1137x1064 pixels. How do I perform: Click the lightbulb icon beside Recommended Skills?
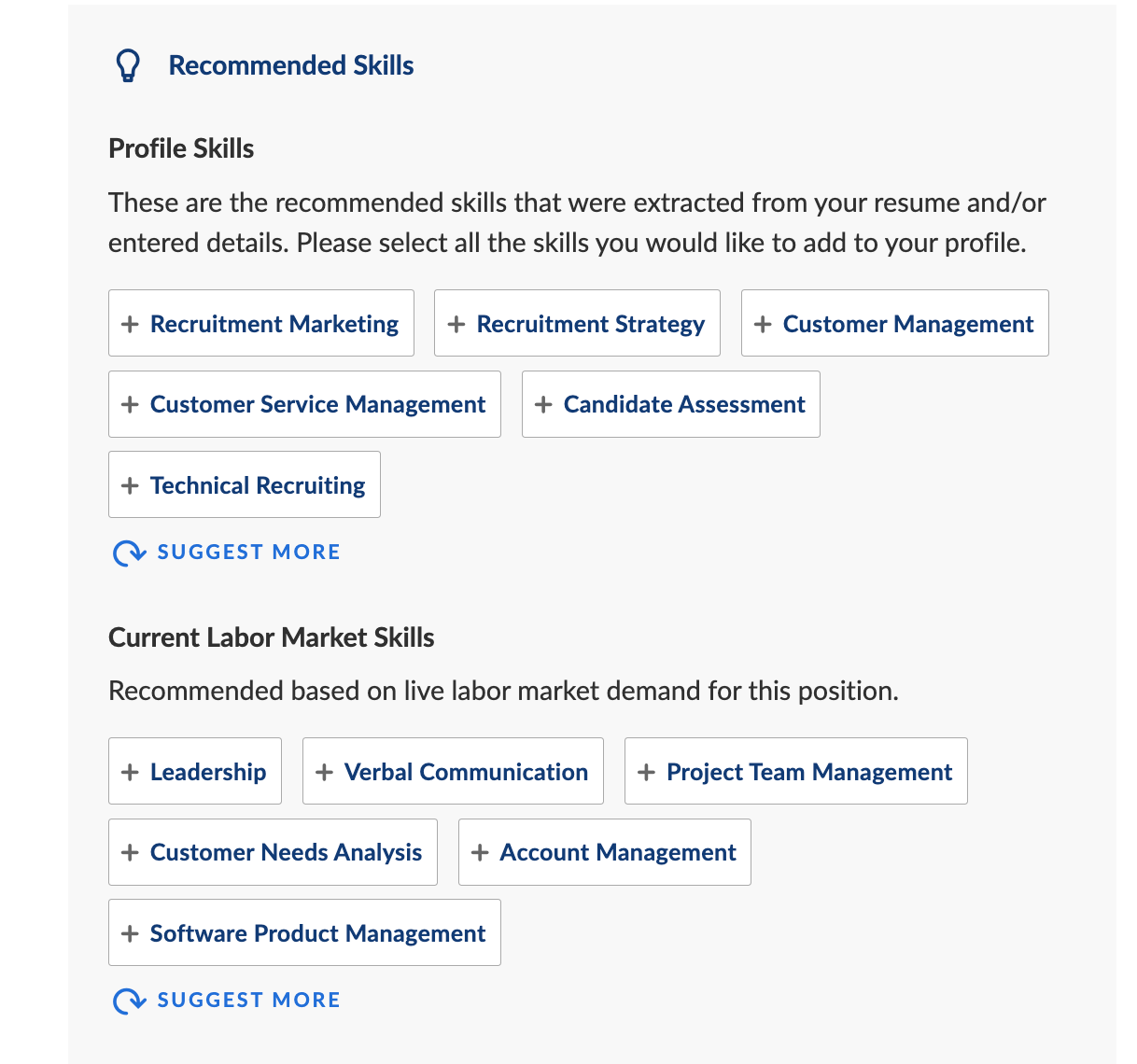(x=127, y=65)
